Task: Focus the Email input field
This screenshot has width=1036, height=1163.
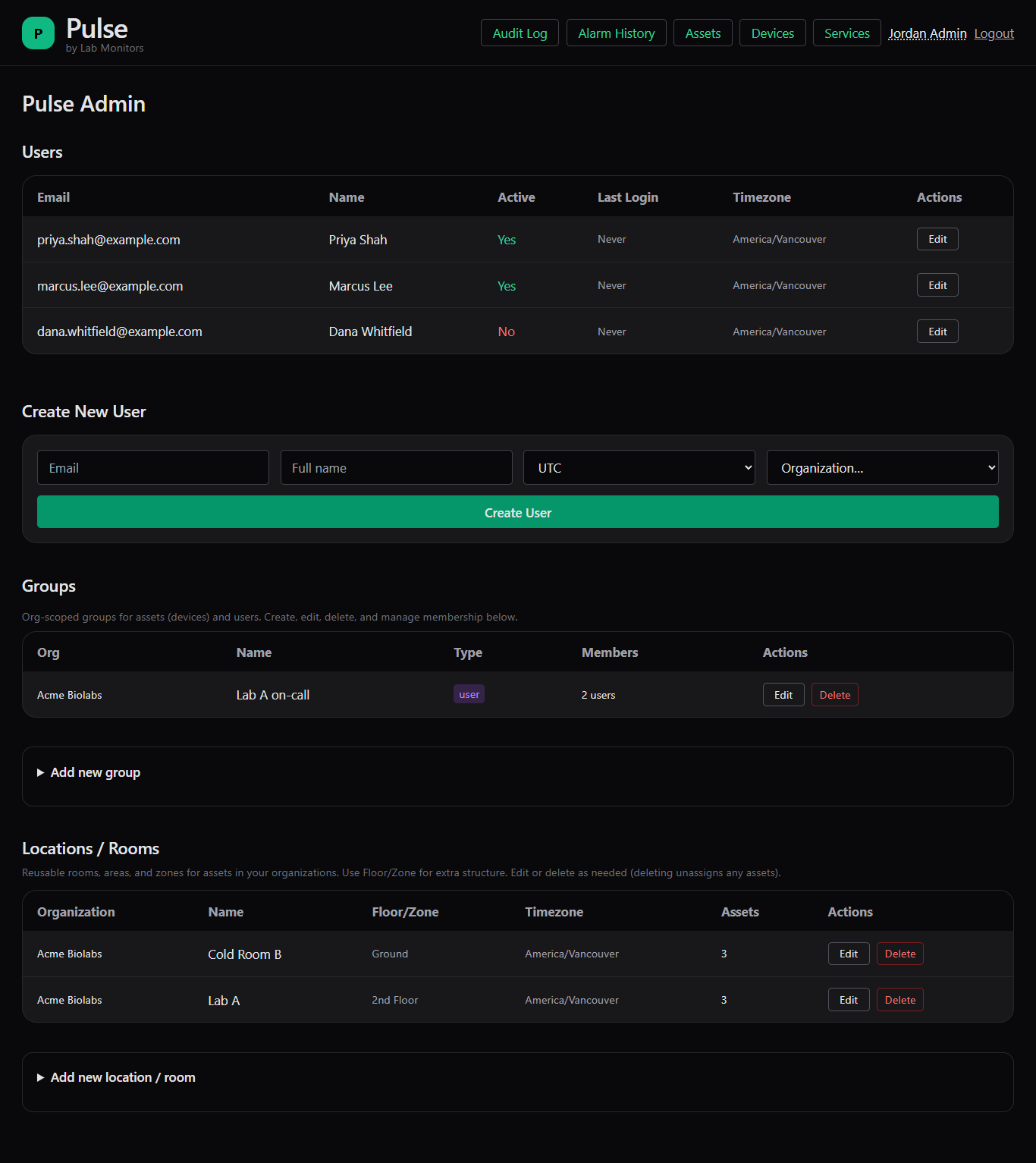Action: 153,468
